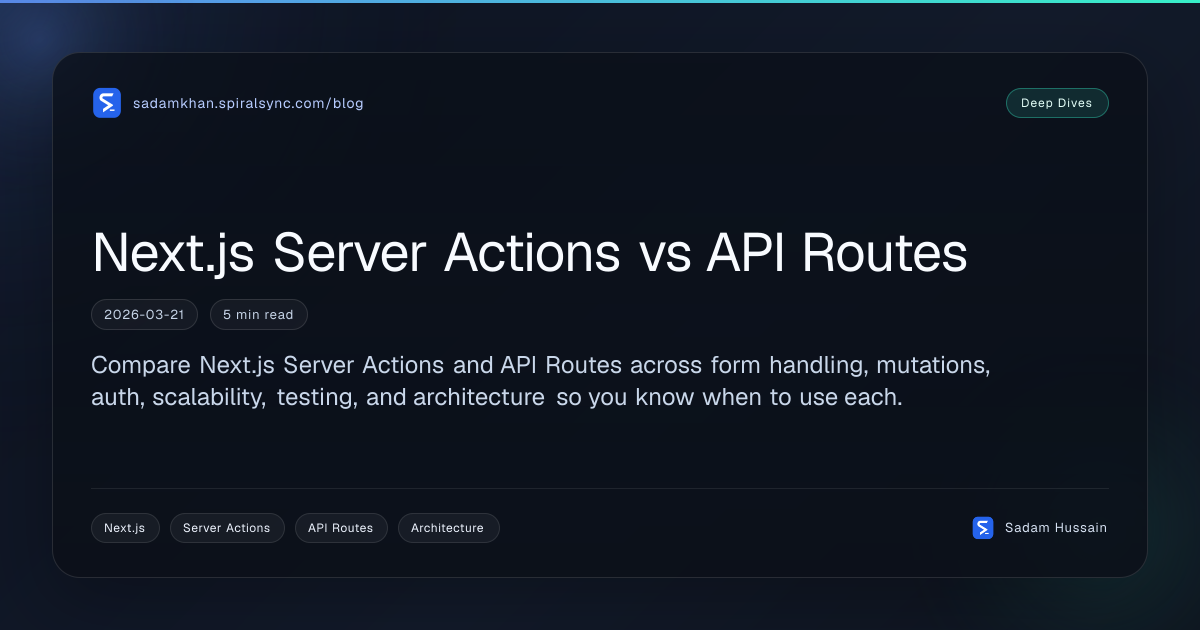Click the author logo beside Sadam Hussain
The height and width of the screenshot is (630, 1200).
(x=983, y=528)
